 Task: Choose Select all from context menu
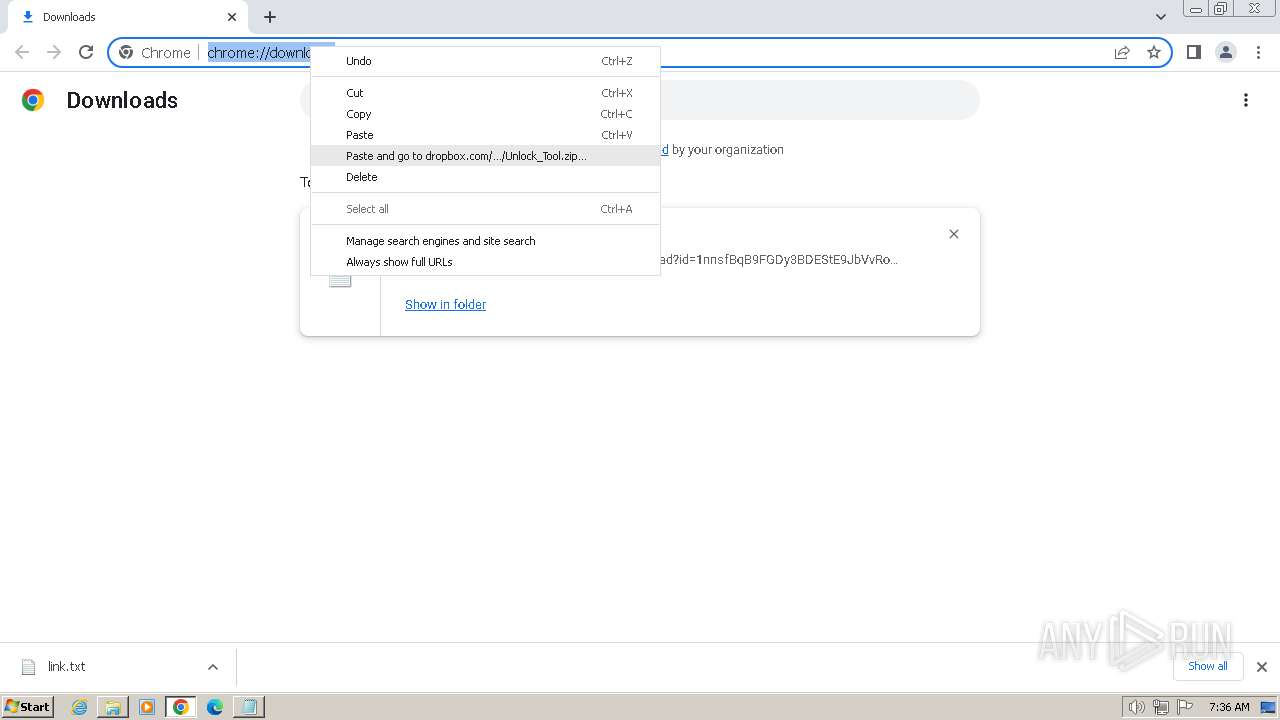click(485, 209)
